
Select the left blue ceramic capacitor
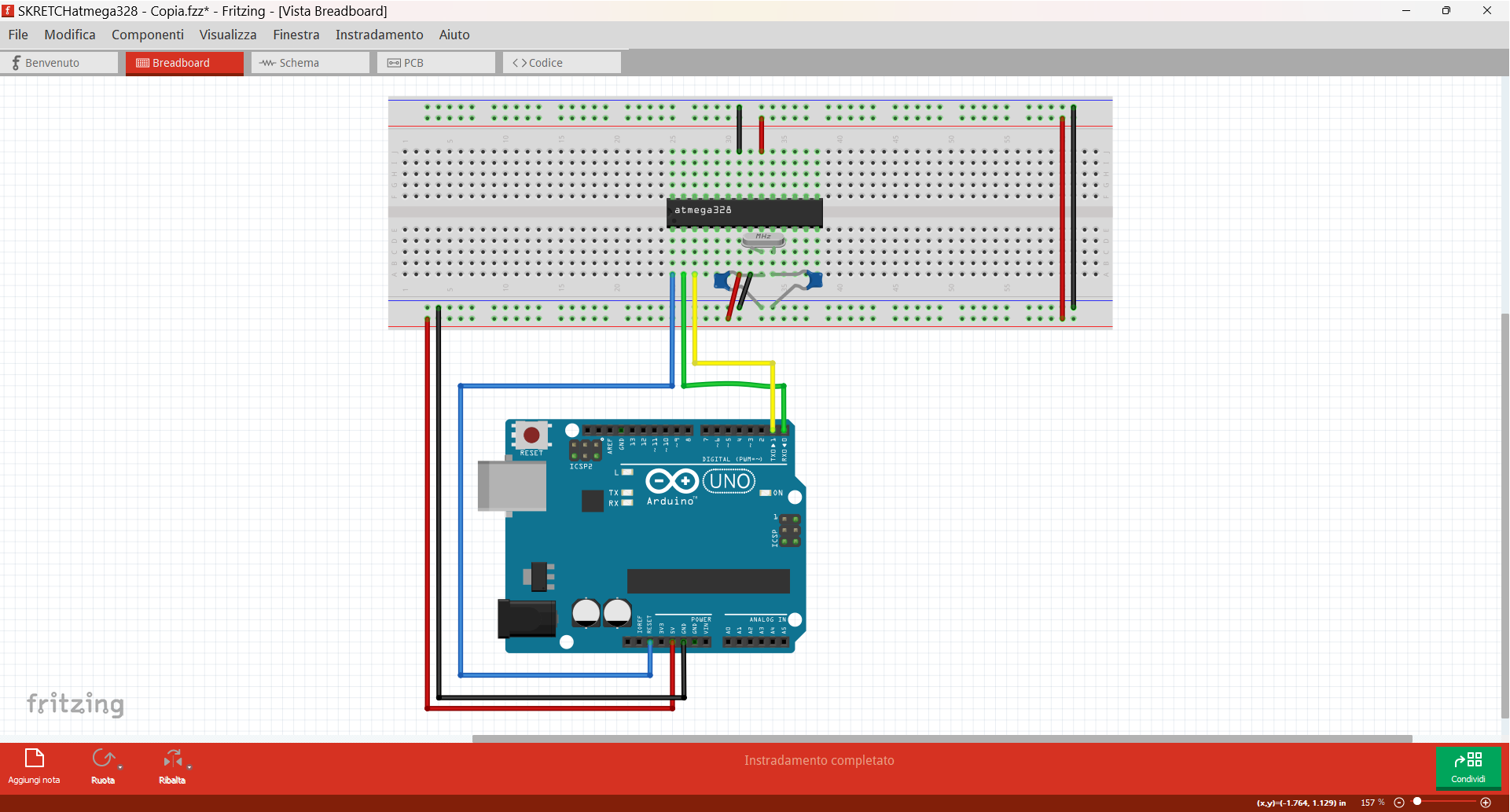coord(722,281)
